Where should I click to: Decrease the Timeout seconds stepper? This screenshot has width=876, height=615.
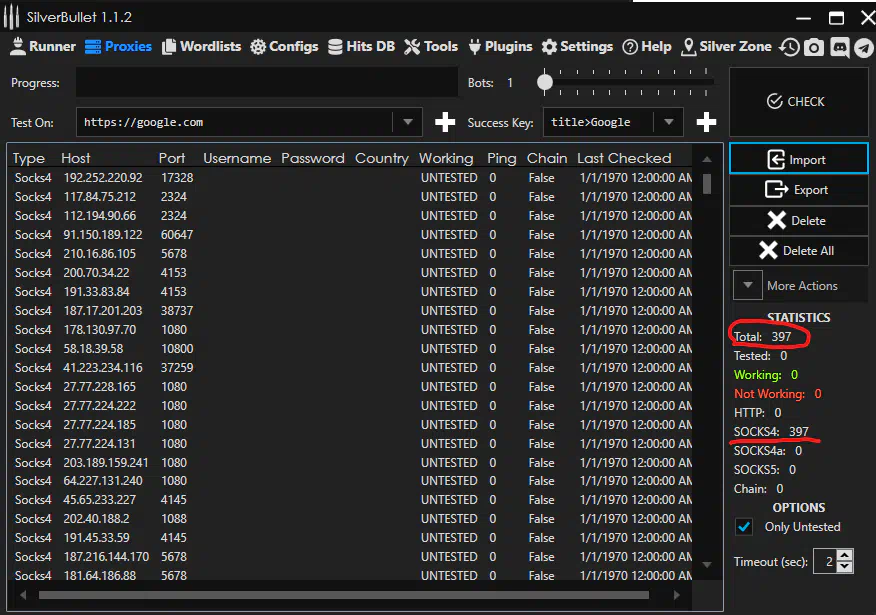pyautogui.click(x=845, y=566)
